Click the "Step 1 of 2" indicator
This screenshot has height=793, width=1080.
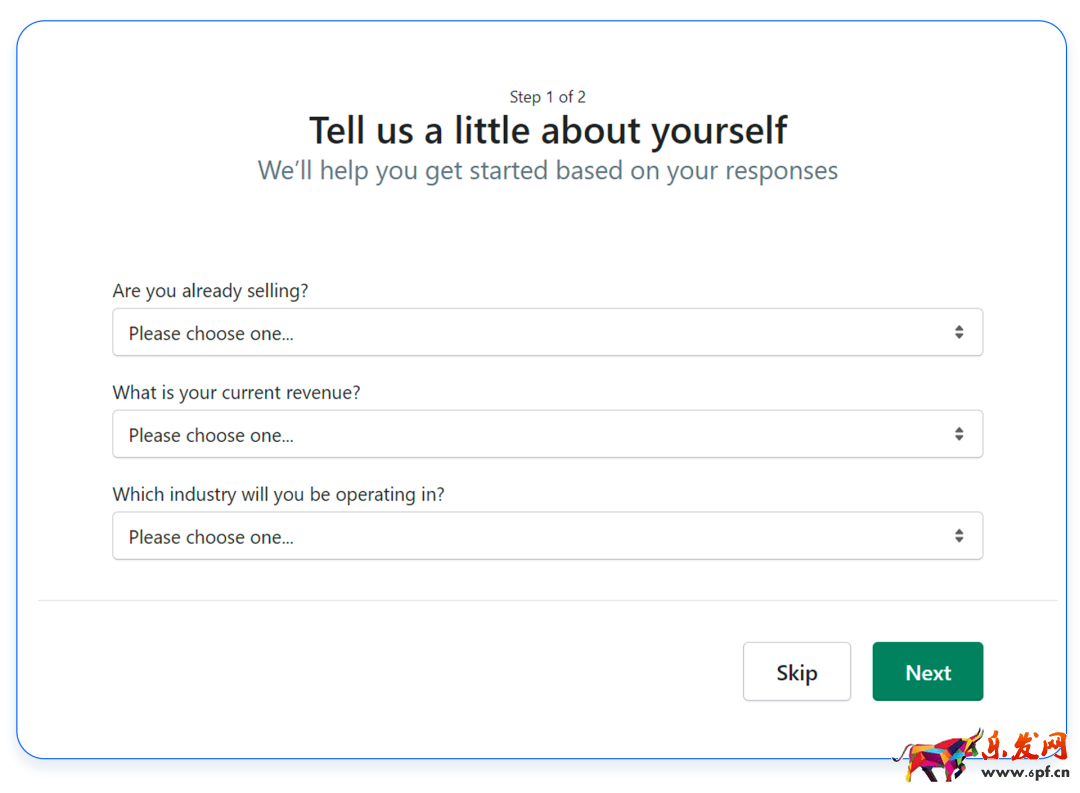coord(548,97)
